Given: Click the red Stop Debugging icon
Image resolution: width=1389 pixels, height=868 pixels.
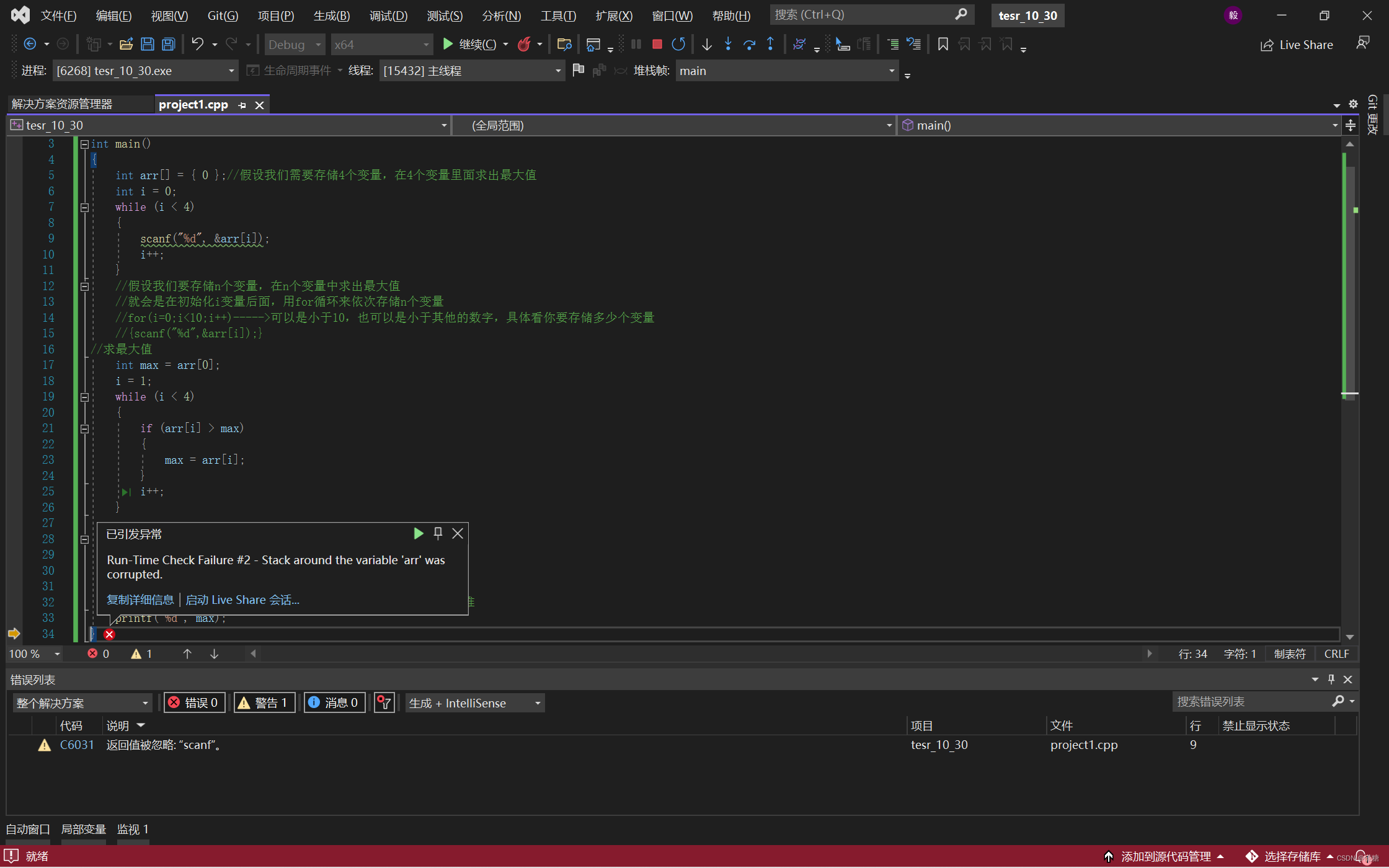Looking at the screenshot, I should (657, 44).
